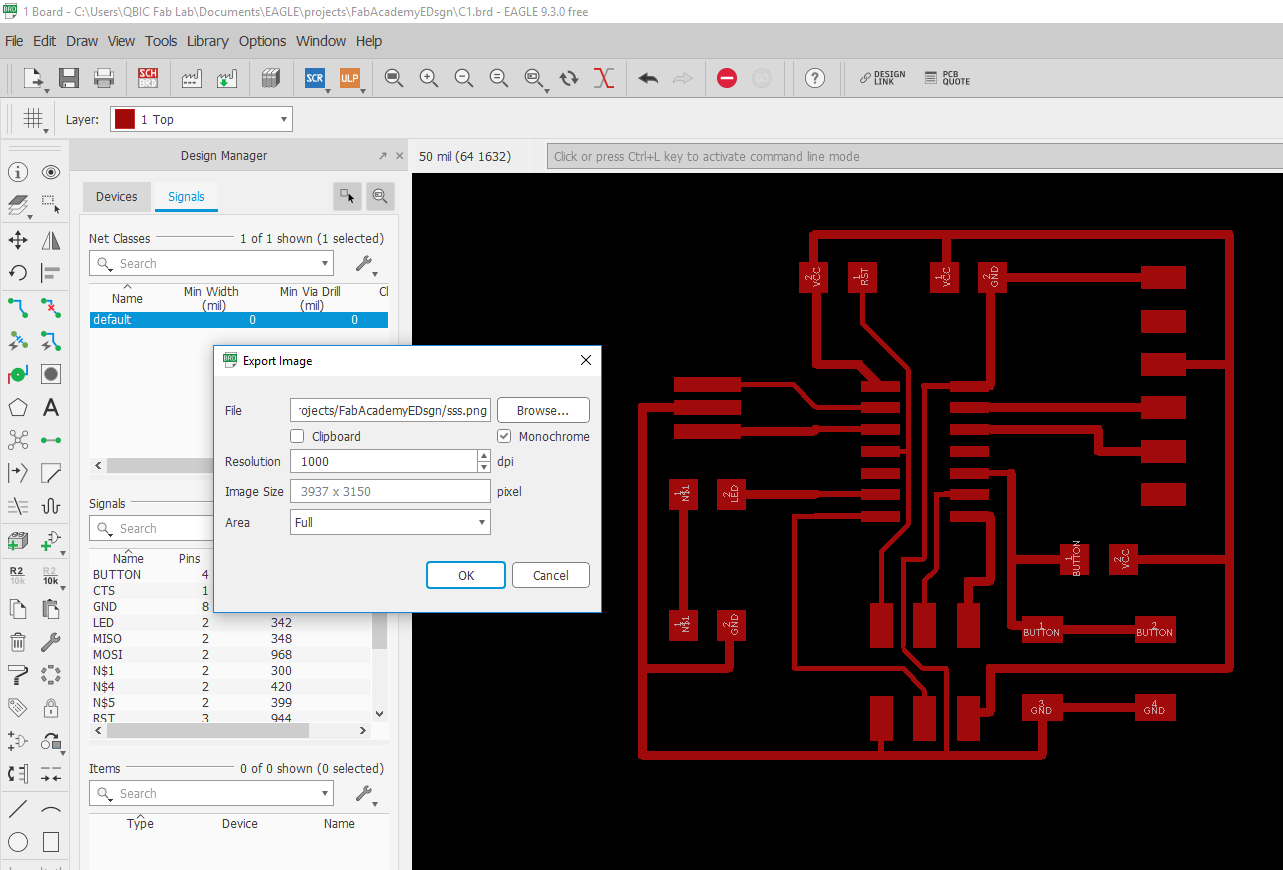Image resolution: width=1283 pixels, height=870 pixels.
Task: Open the Design Link tool
Action: 882,78
